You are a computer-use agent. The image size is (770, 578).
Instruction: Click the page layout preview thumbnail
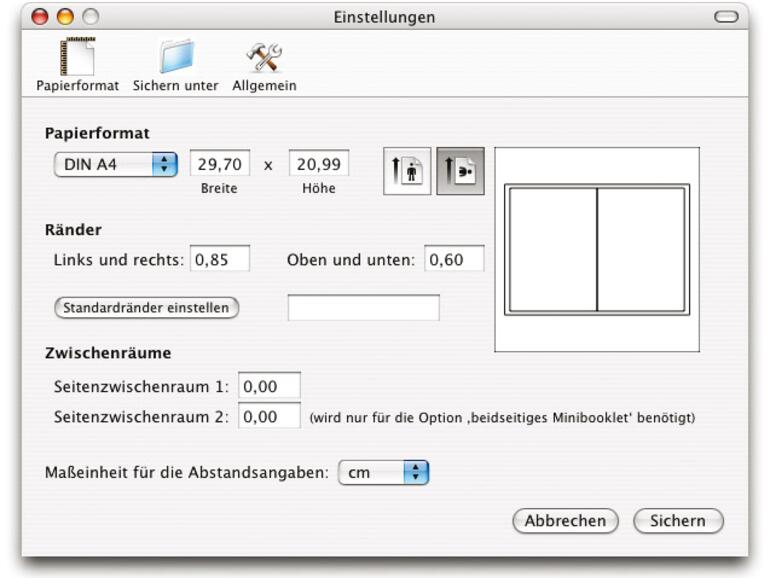pos(597,249)
